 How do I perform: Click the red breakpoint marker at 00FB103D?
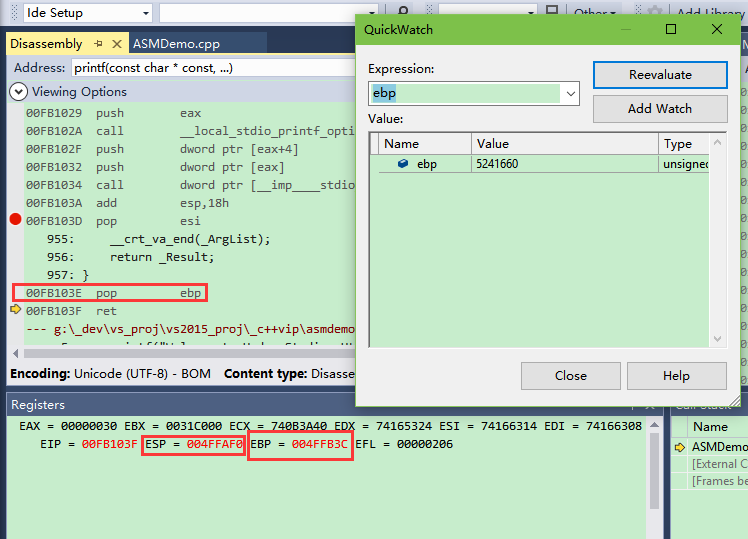coord(15,220)
